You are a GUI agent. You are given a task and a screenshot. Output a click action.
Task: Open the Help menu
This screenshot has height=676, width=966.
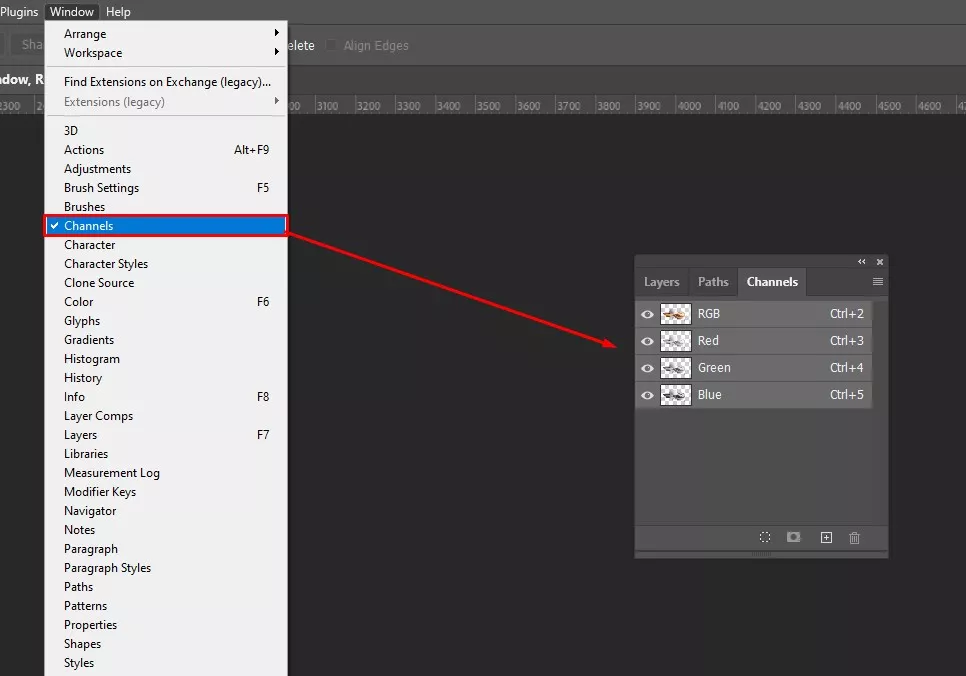118,12
